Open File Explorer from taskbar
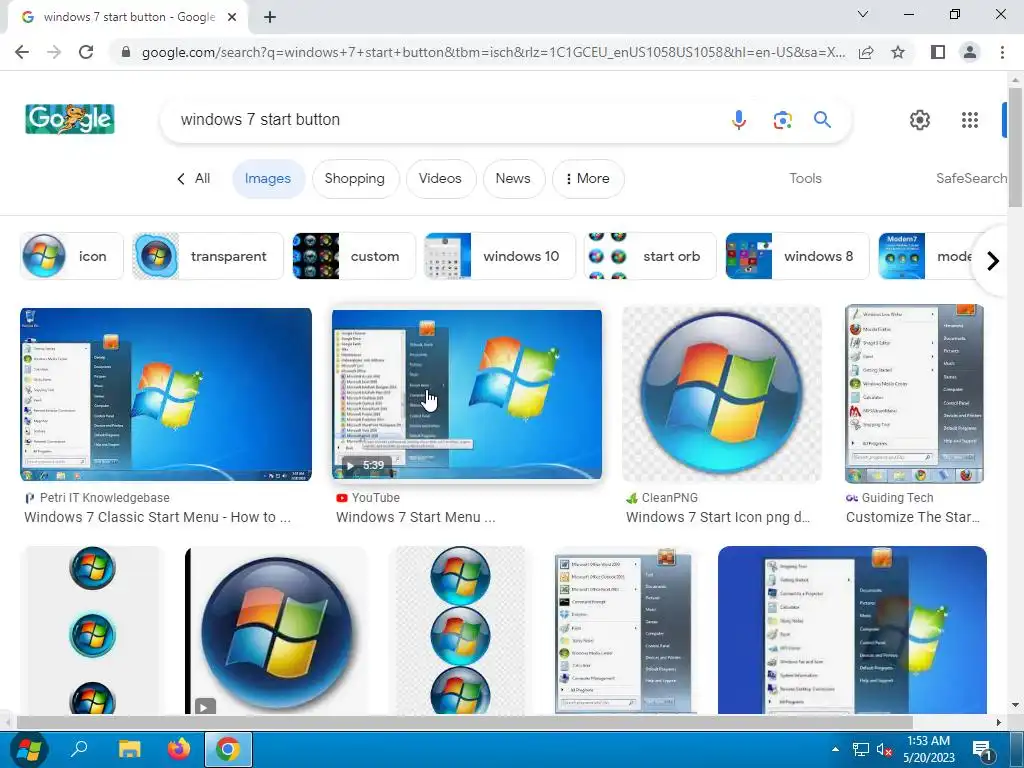The image size is (1024, 768). point(129,749)
